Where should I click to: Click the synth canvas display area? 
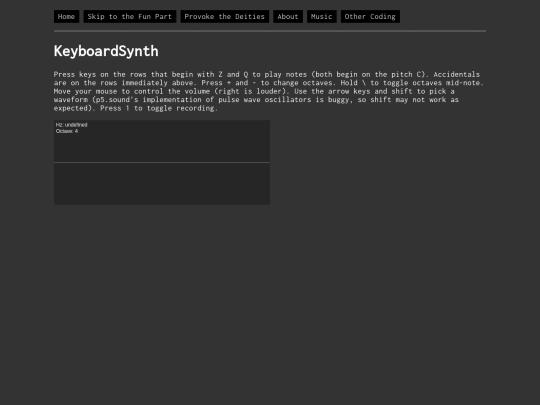point(162,162)
